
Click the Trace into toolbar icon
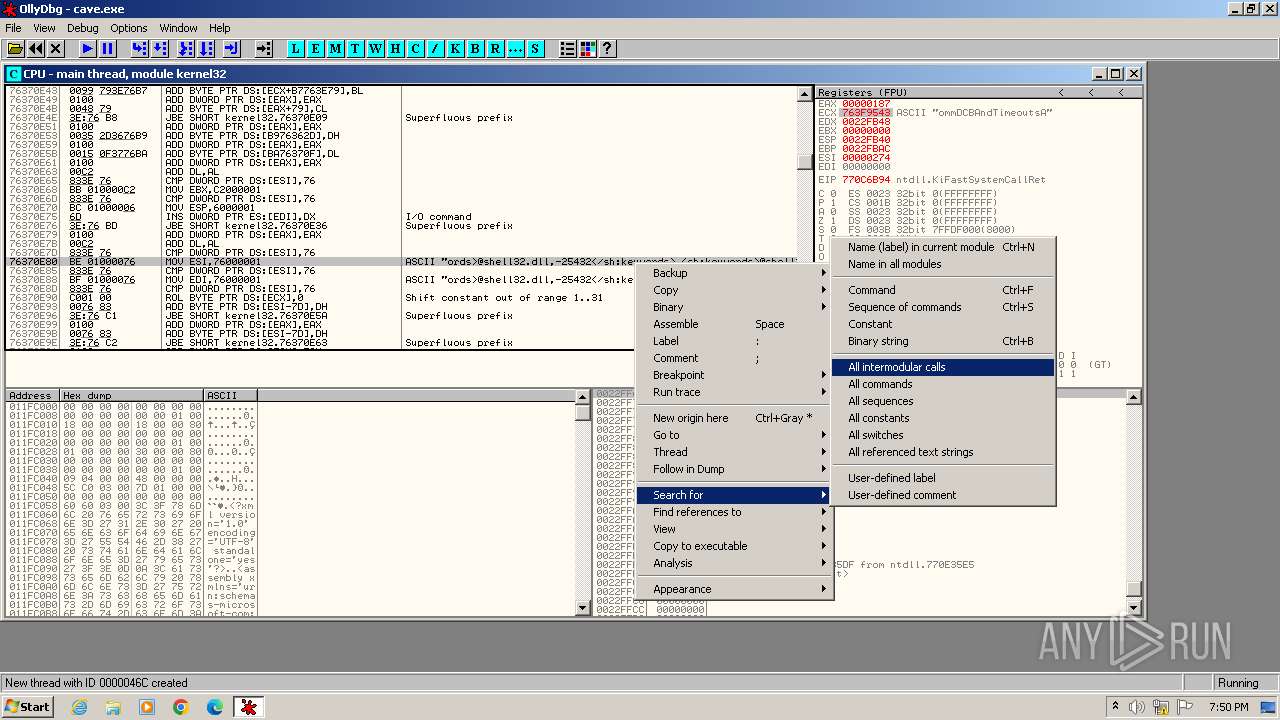pyautogui.click(x=186, y=48)
